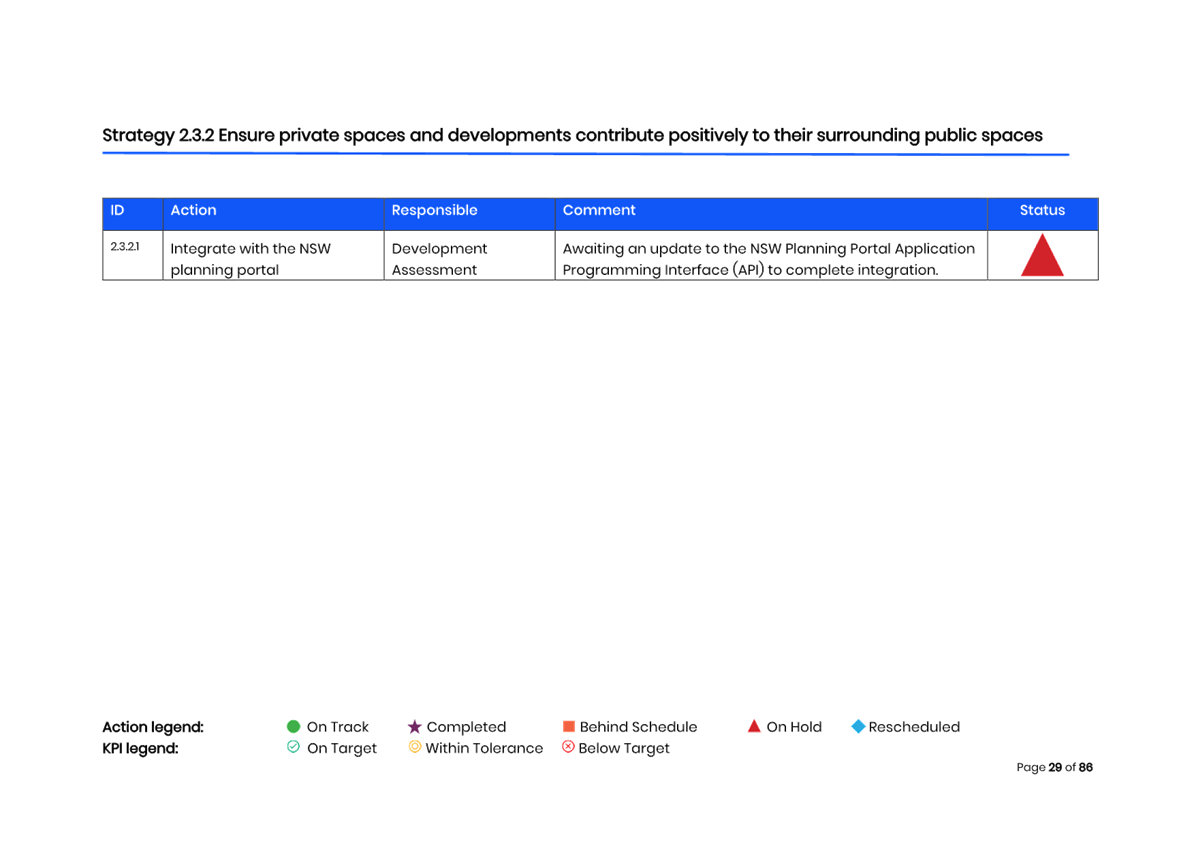Click the 'Page 29 of 86' footer
The height and width of the screenshot is (844, 1194).
(1055, 767)
